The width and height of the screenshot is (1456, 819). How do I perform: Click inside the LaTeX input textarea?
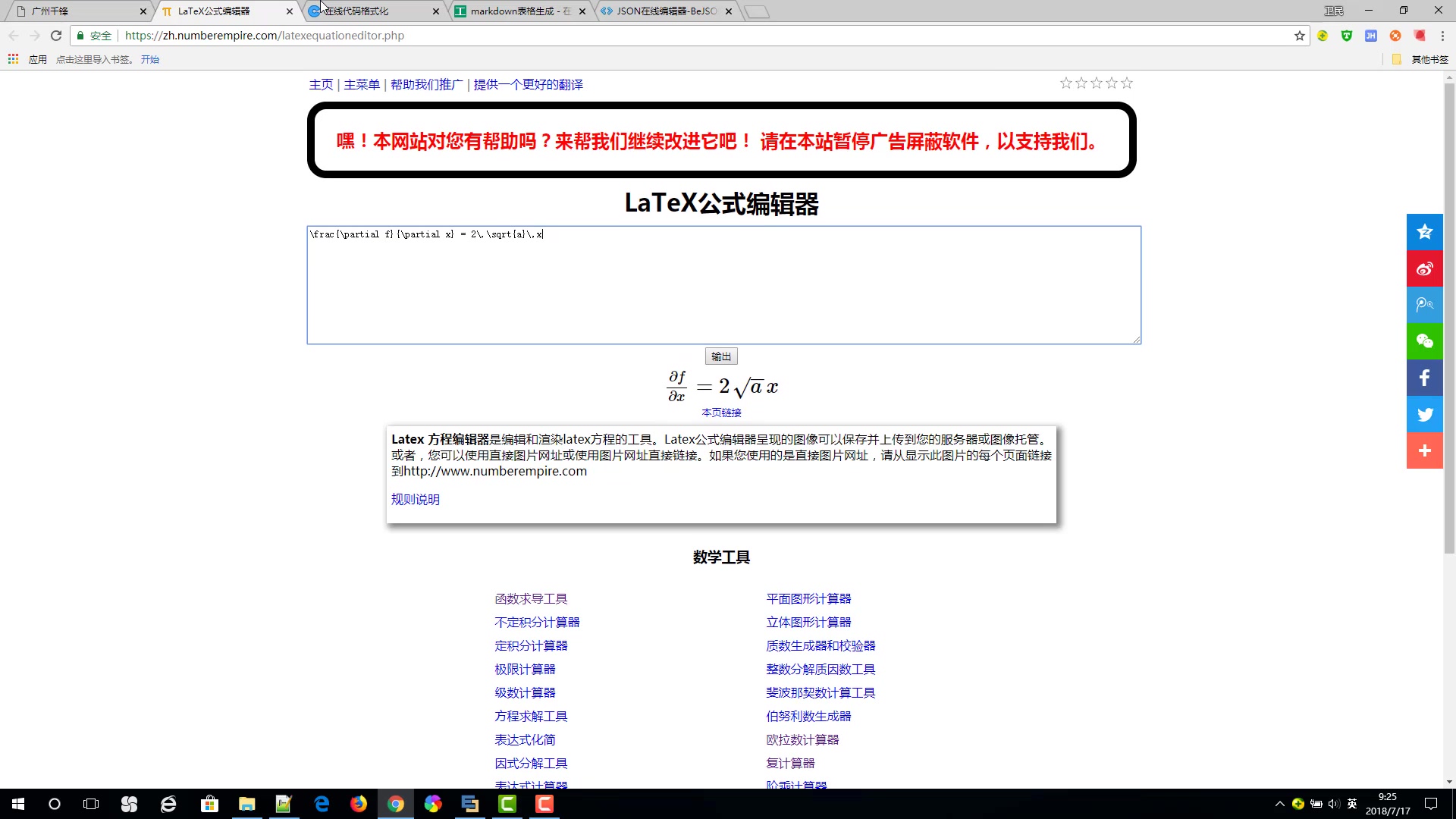pyautogui.click(x=723, y=288)
